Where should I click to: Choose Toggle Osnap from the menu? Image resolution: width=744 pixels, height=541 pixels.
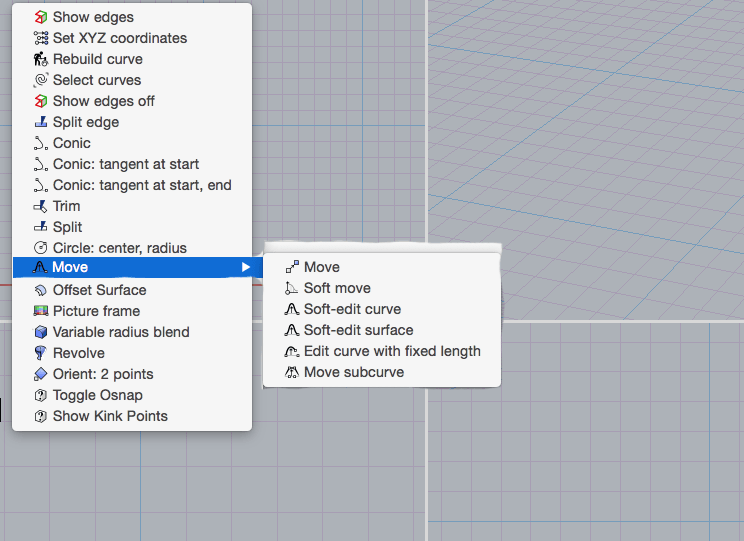coord(132,395)
